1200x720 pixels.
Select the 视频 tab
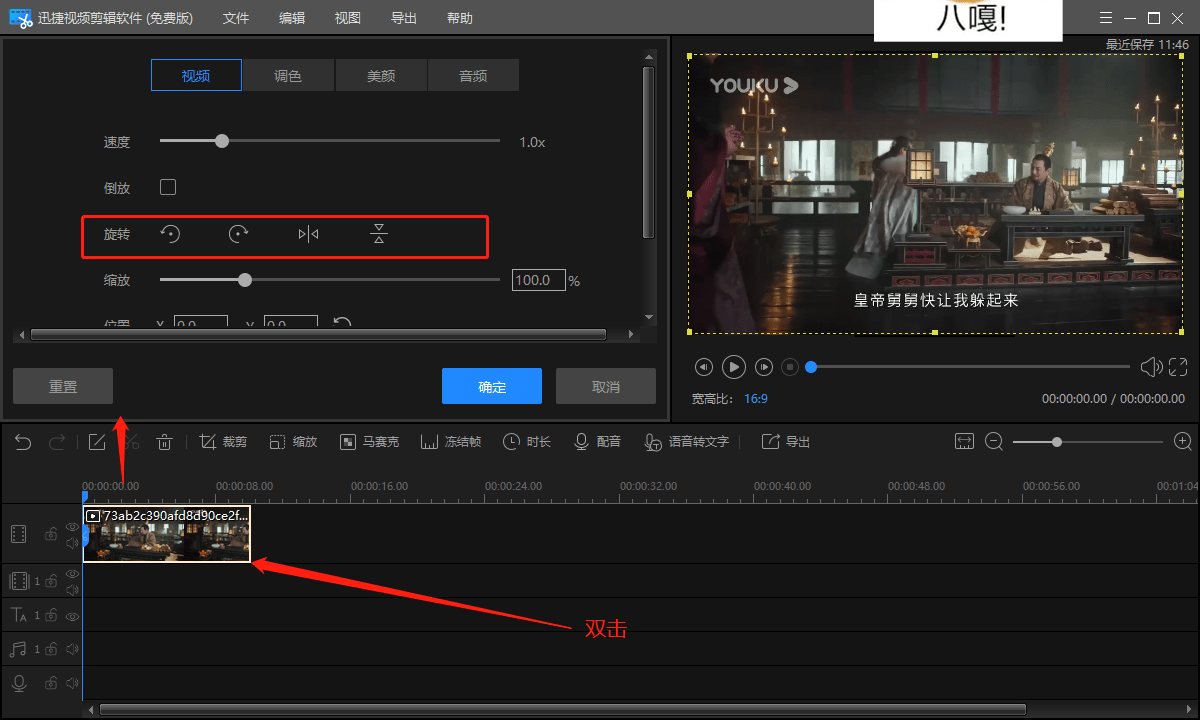[196, 75]
